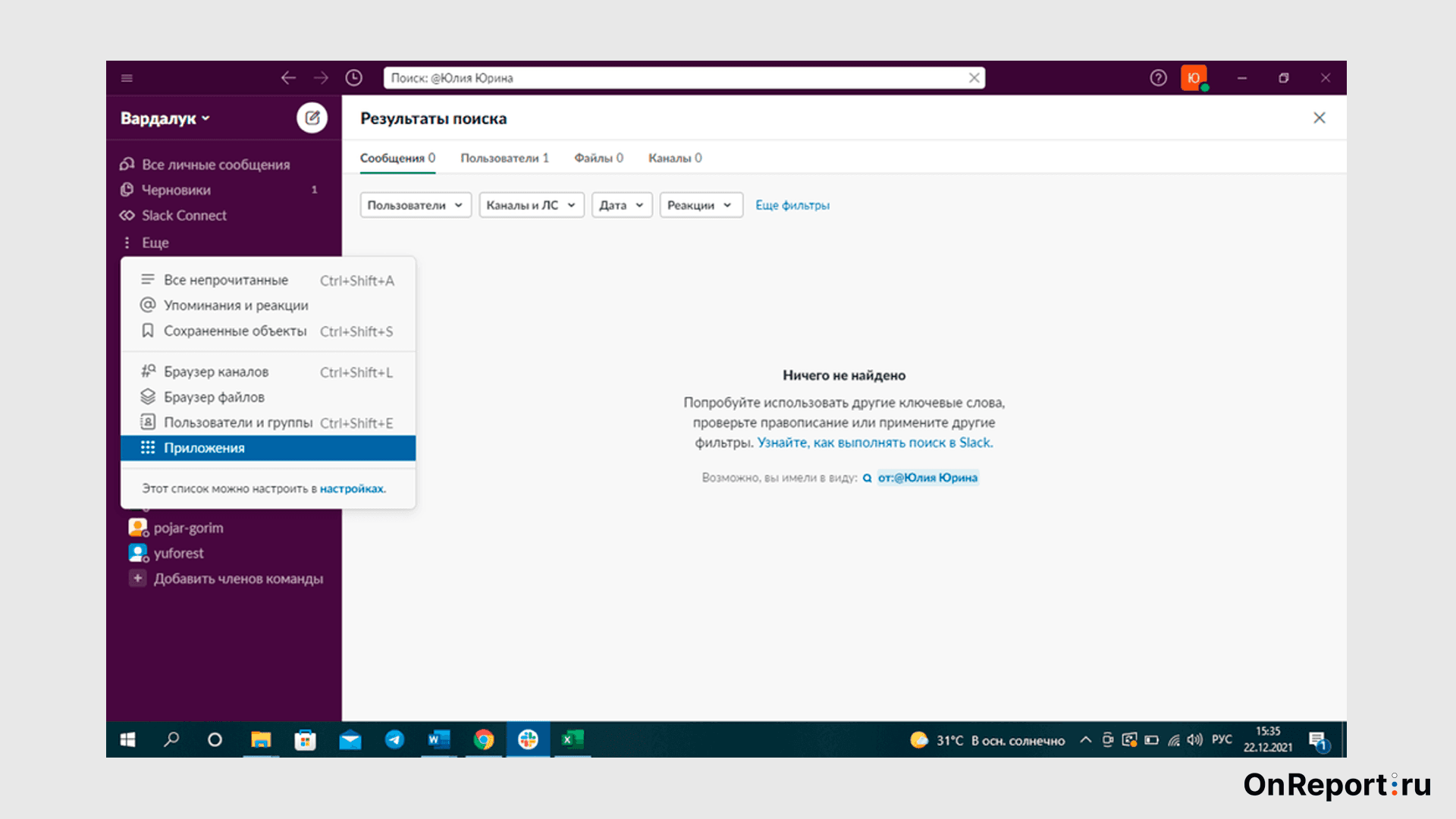Viewport: 1456px width, 819px height.
Task: Open the Windows Start menu
Action: [127, 739]
